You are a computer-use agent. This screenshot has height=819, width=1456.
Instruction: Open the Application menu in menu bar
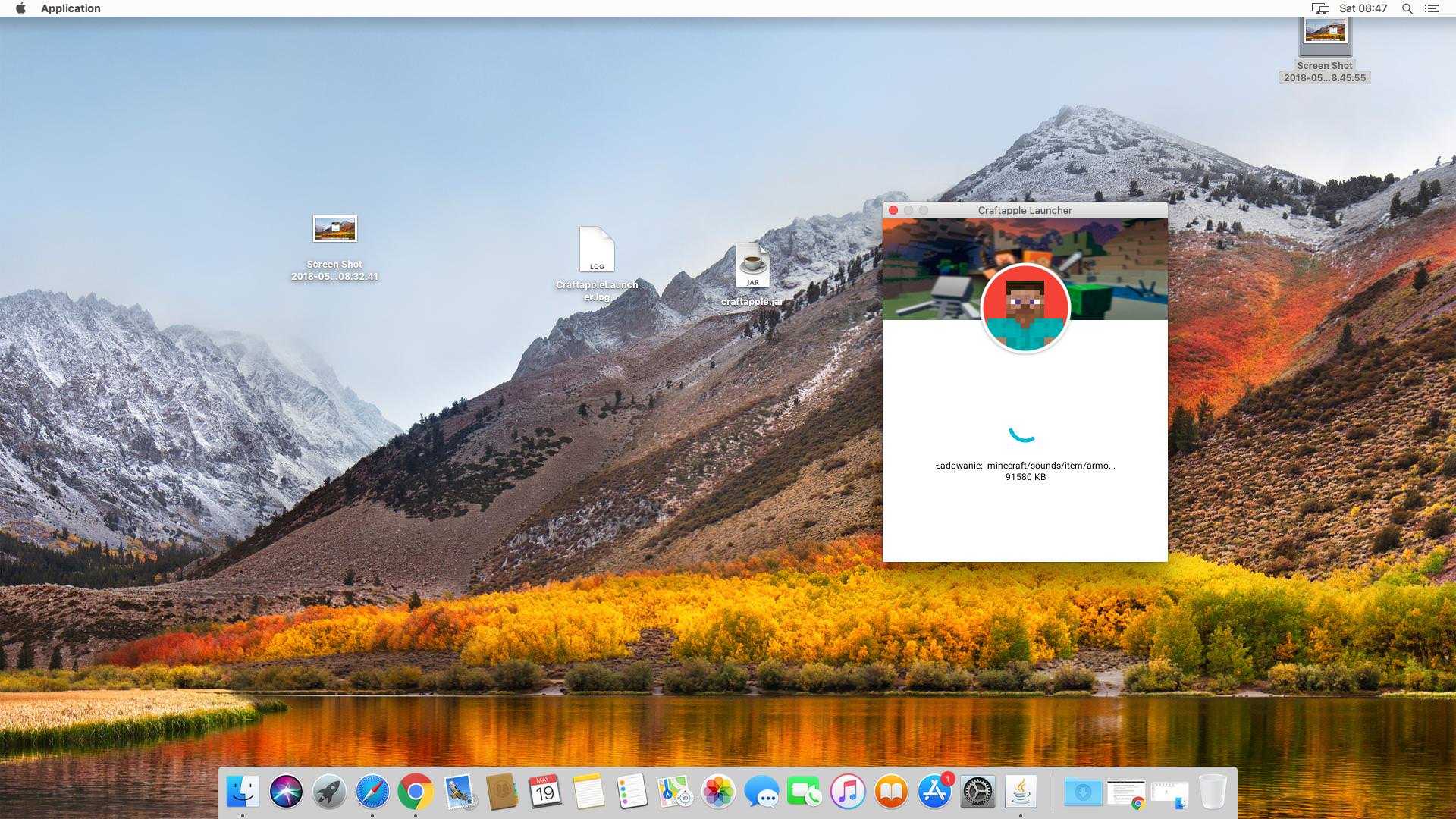click(x=71, y=8)
